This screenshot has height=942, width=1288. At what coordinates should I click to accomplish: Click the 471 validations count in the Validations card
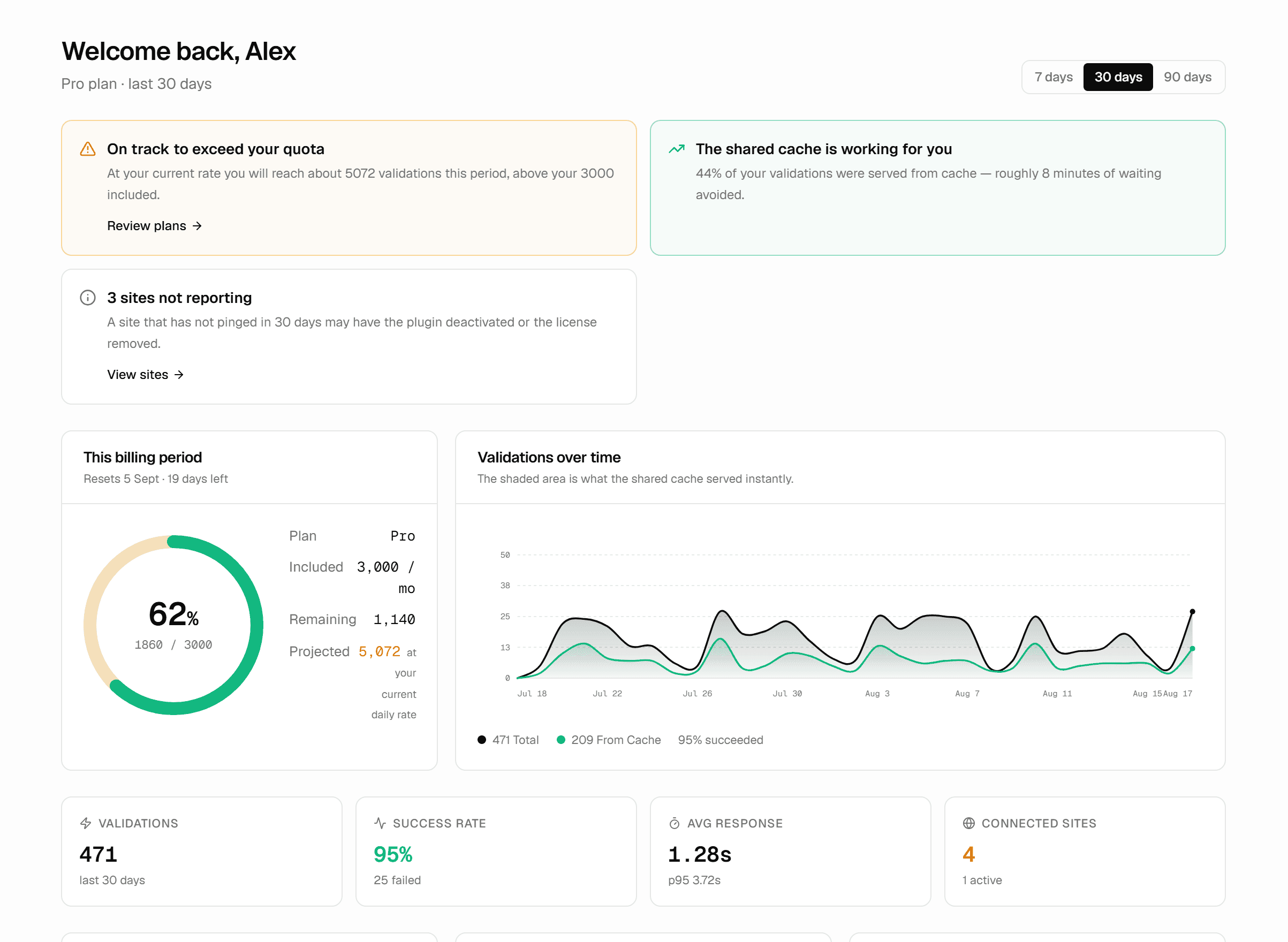click(99, 854)
